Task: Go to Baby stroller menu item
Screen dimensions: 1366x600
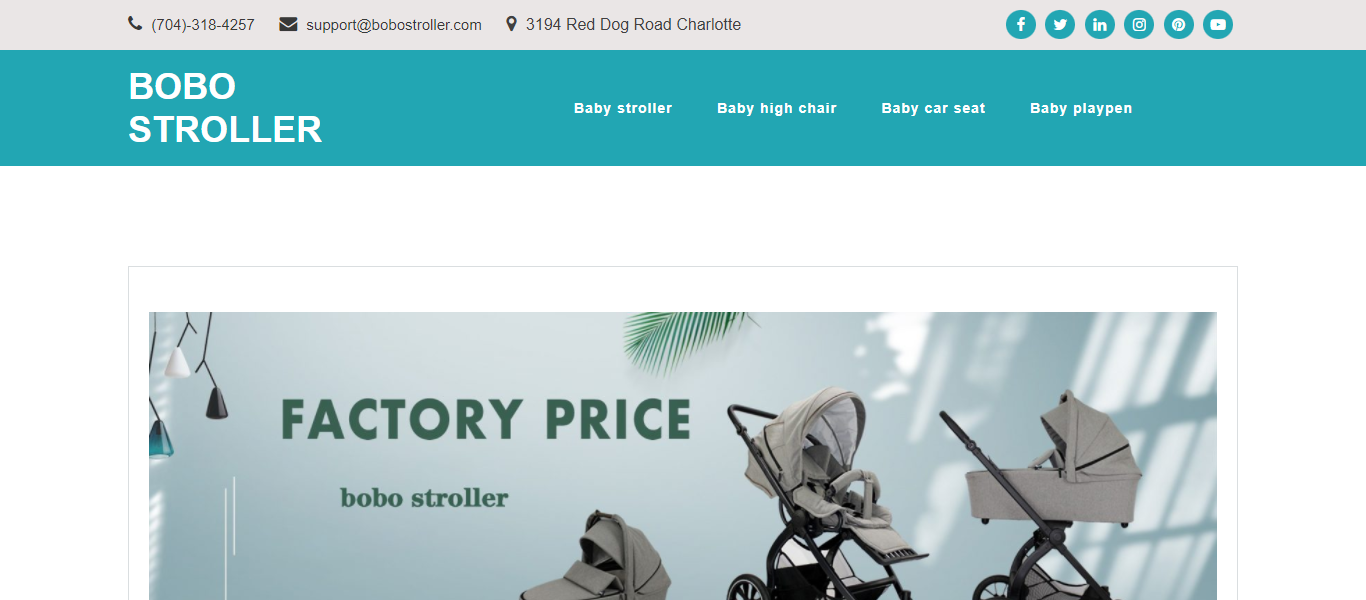Action: tap(623, 108)
